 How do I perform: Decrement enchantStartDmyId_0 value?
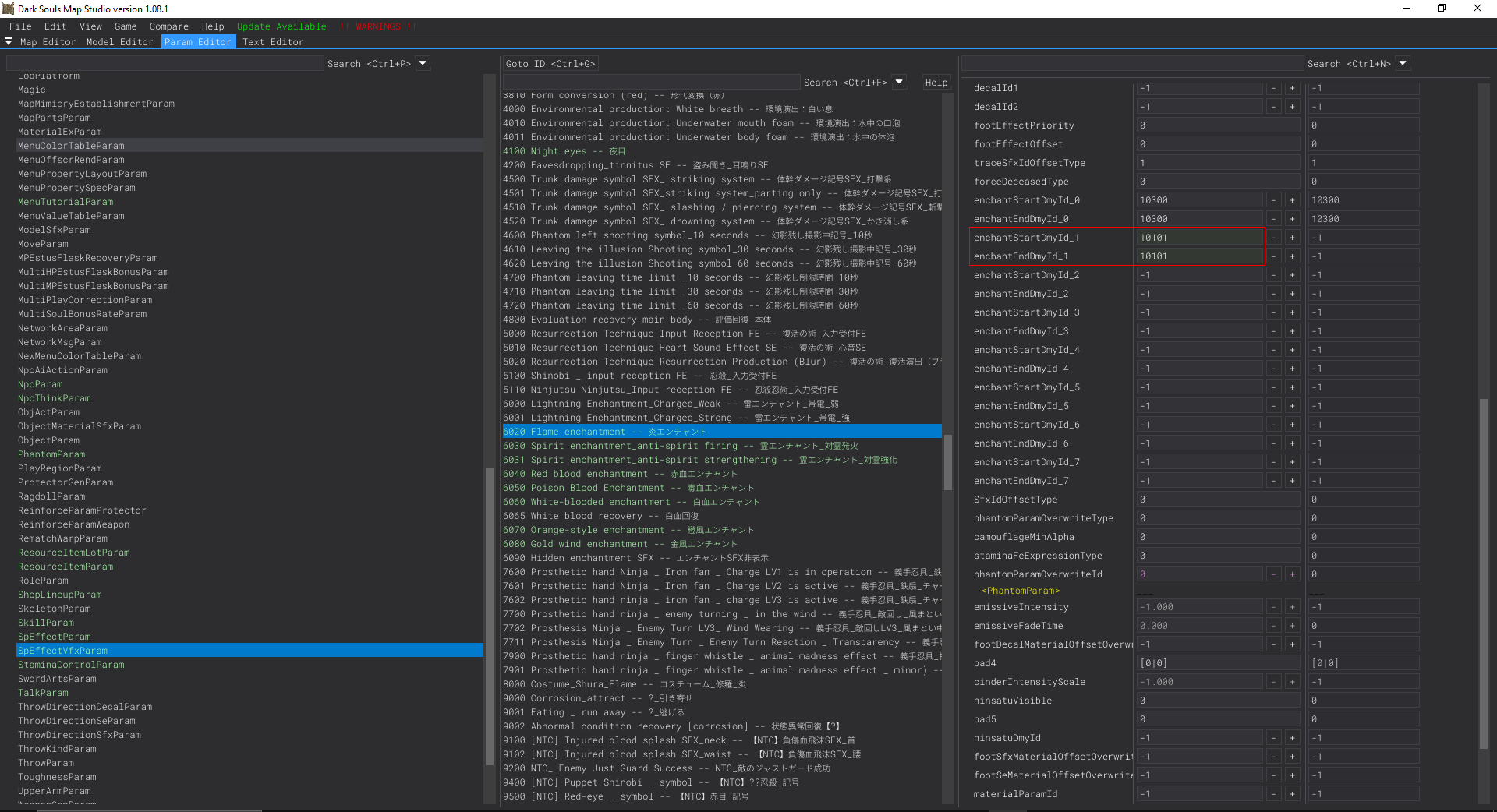(1273, 200)
